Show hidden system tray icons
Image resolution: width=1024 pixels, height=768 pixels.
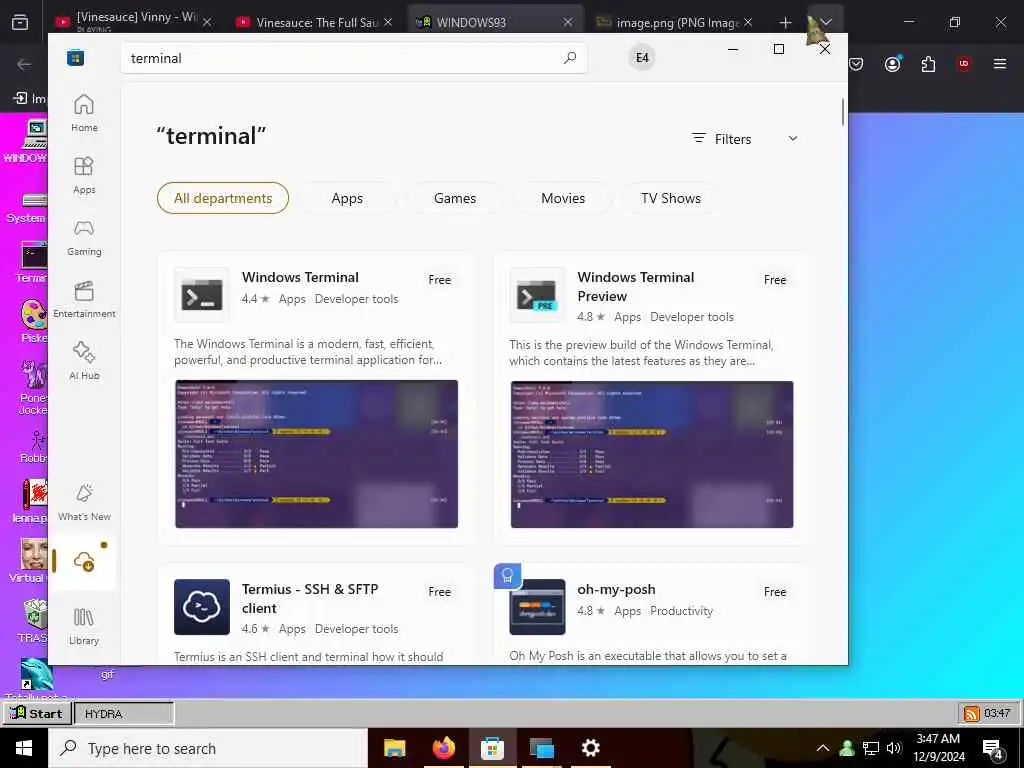click(823, 748)
